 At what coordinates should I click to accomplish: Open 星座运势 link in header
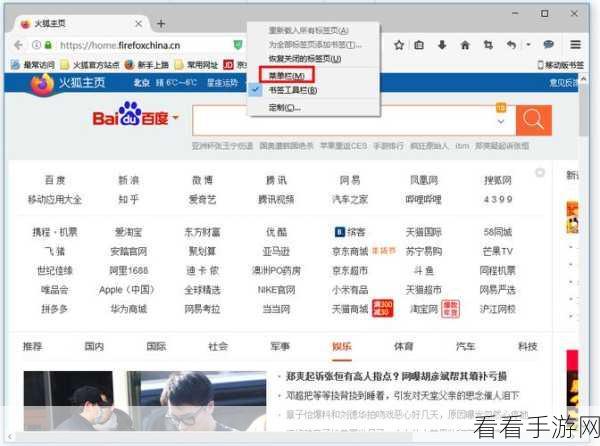click(222, 83)
